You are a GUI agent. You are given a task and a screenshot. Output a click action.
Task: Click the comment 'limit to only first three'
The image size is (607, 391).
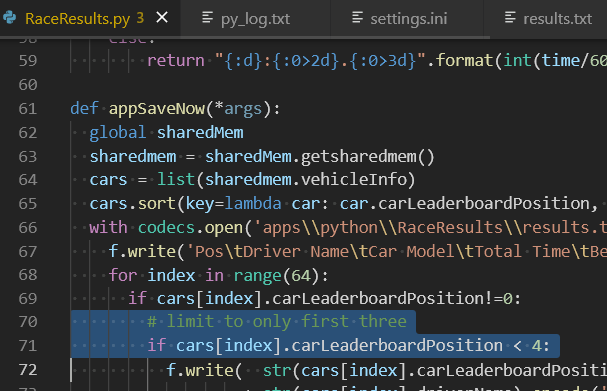[286, 321]
